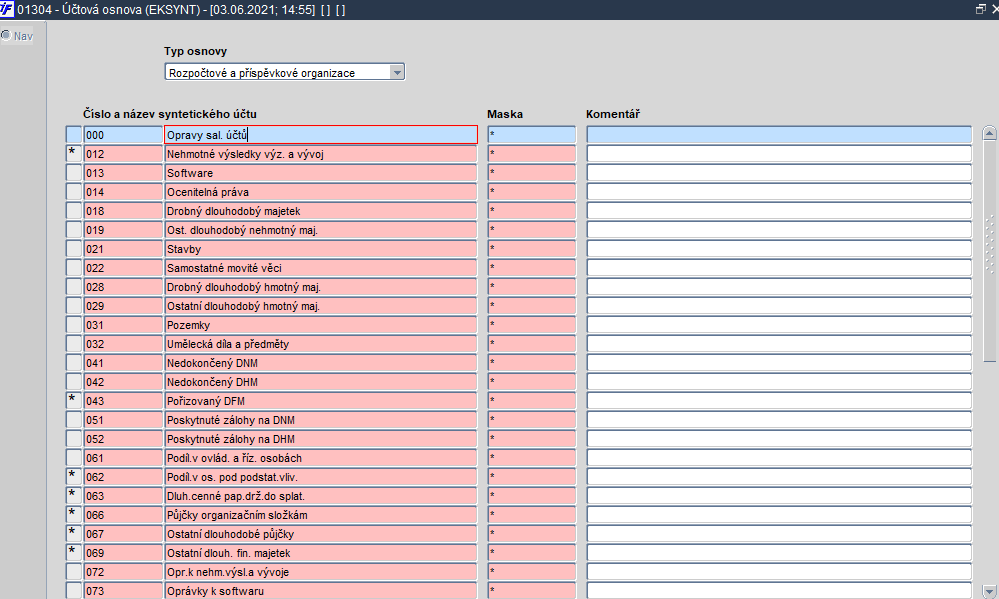This screenshot has height=599, width=999.
Task: Select the Nav radio button
Action: 6,36
